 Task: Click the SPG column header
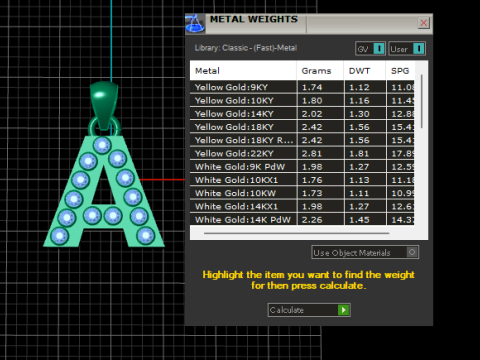tap(400, 71)
